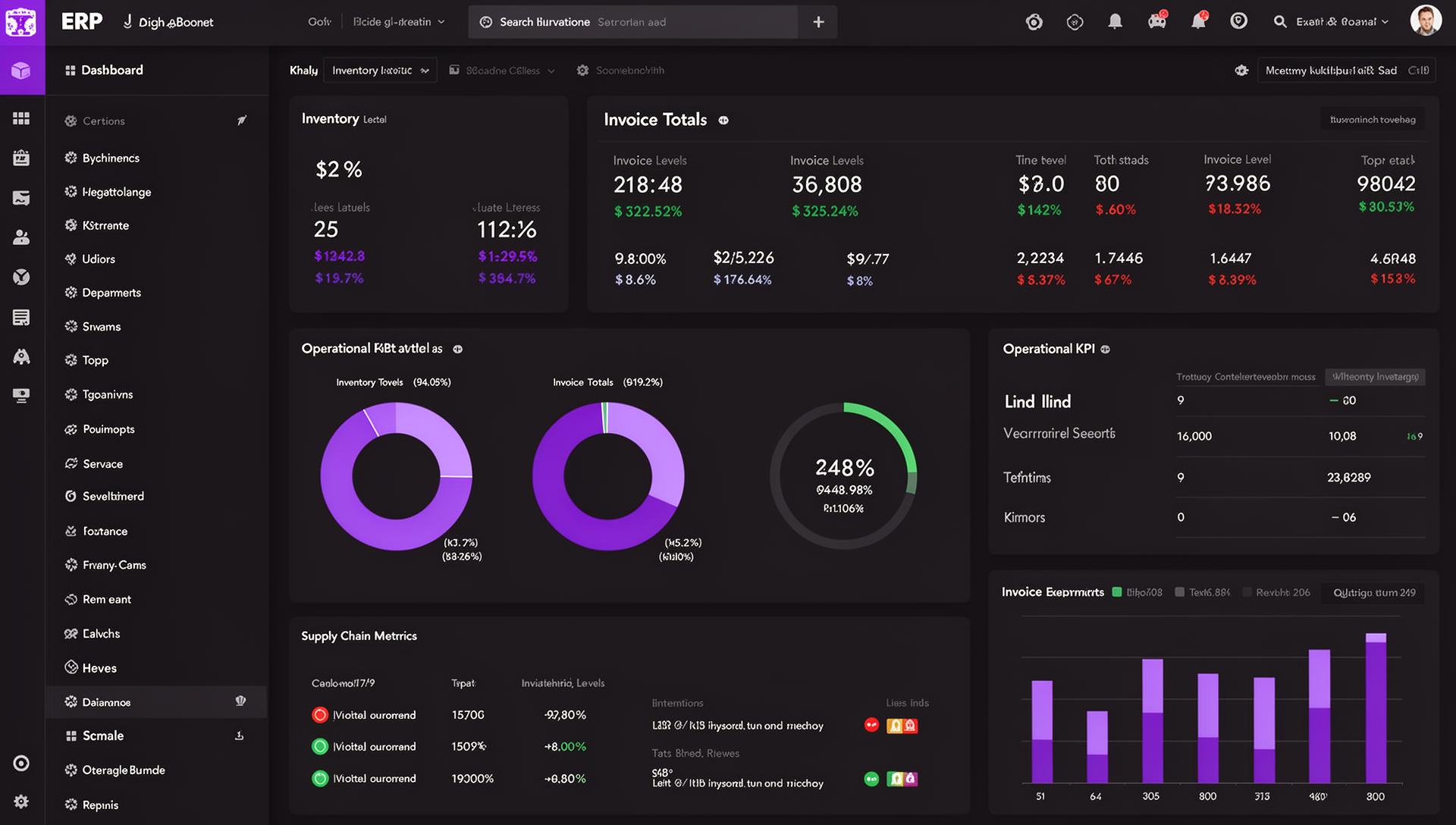Open the Rcide gl-dreatin dropdown in header
Viewport: 1456px width, 825px height.
[x=399, y=22]
